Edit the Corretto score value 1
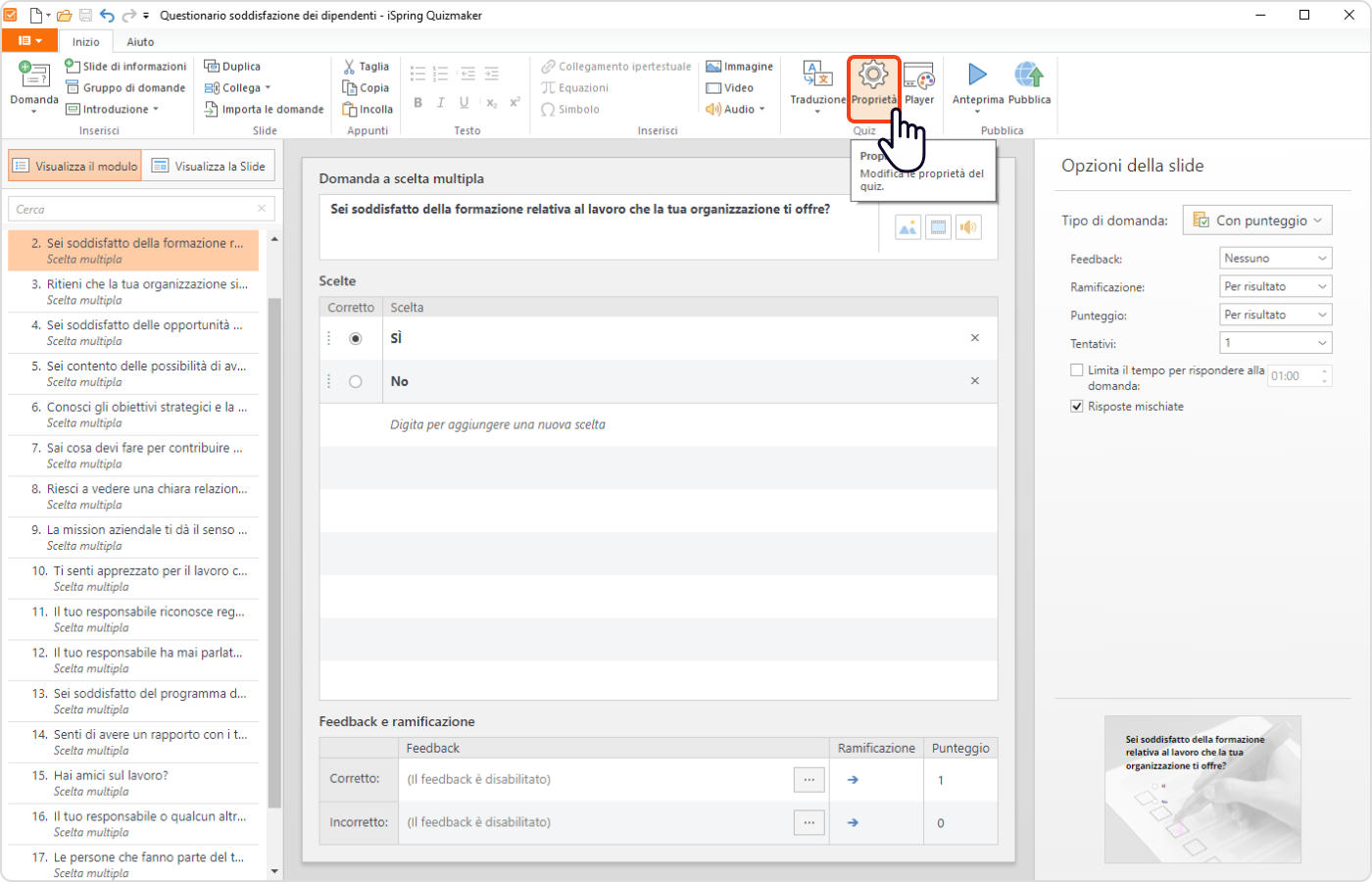 click(x=960, y=780)
